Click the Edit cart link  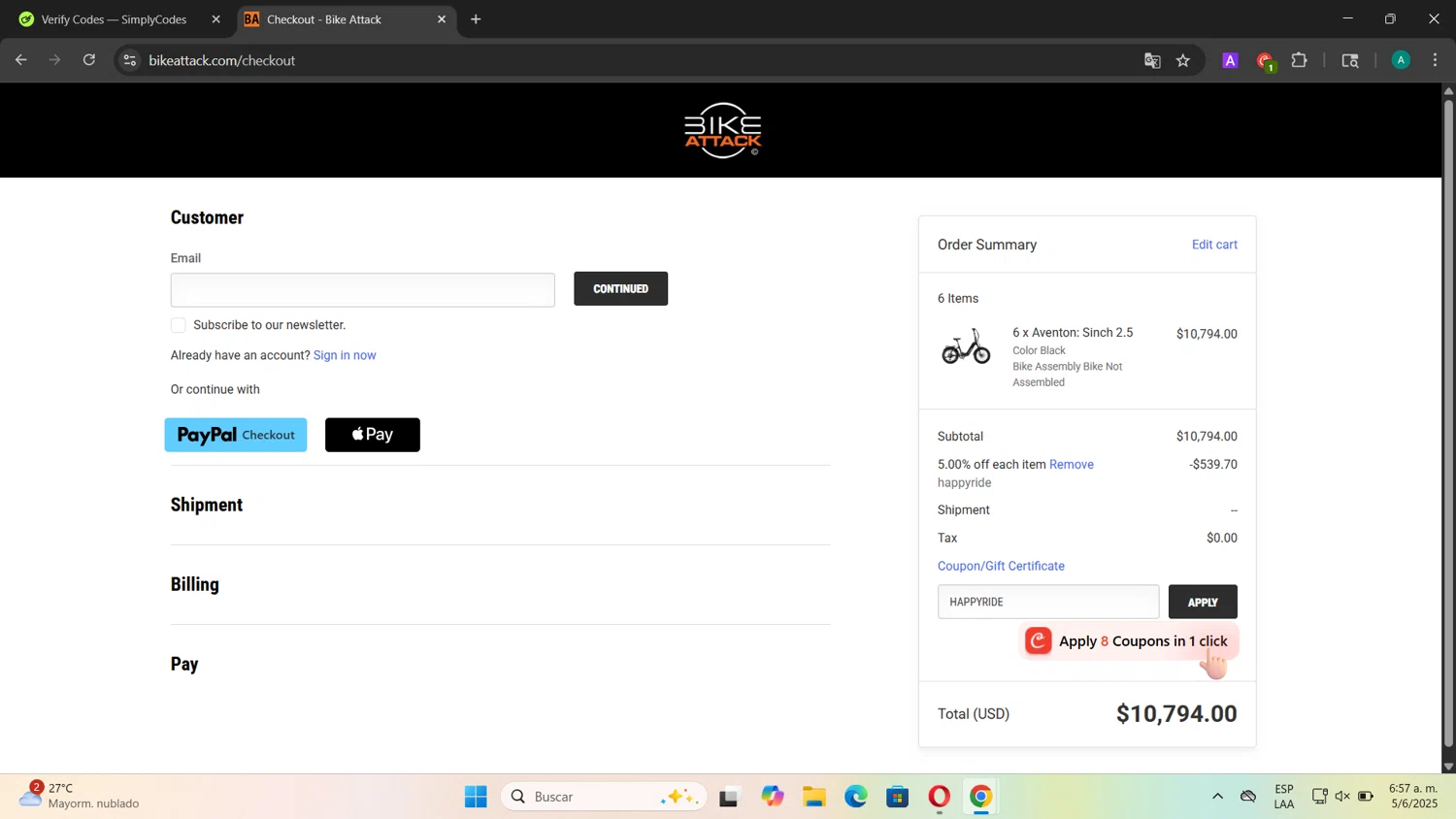point(1214,245)
